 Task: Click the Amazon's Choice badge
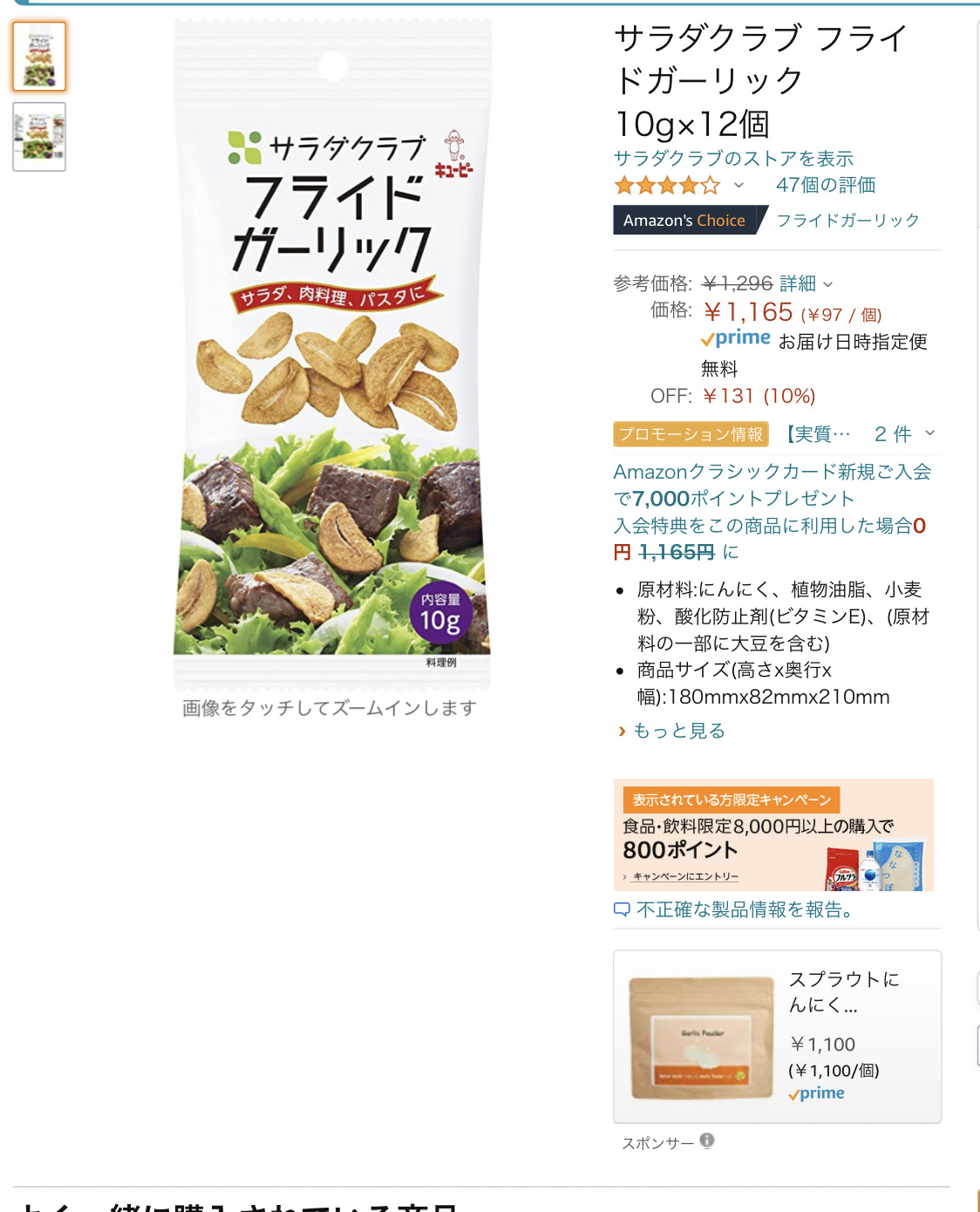685,220
